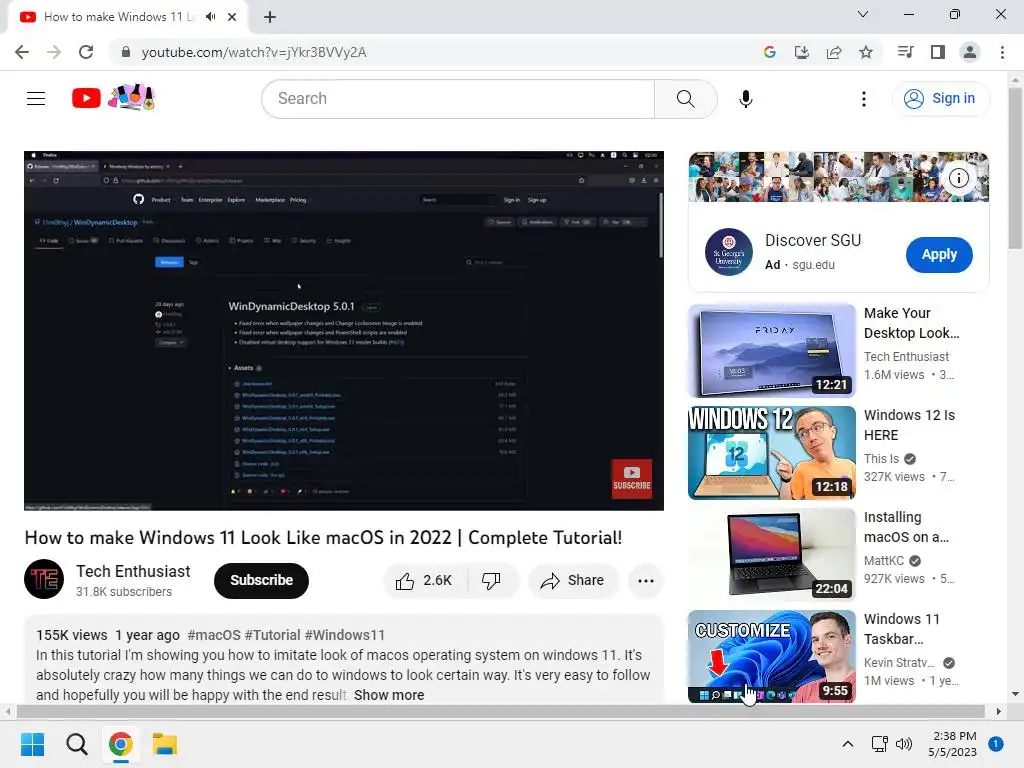Dislike the video with thumbs down

tap(492, 581)
